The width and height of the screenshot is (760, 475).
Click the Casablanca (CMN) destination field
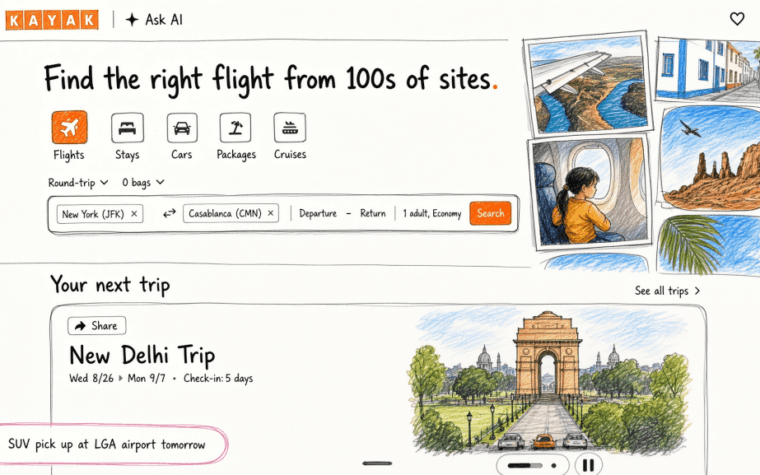(x=231, y=213)
